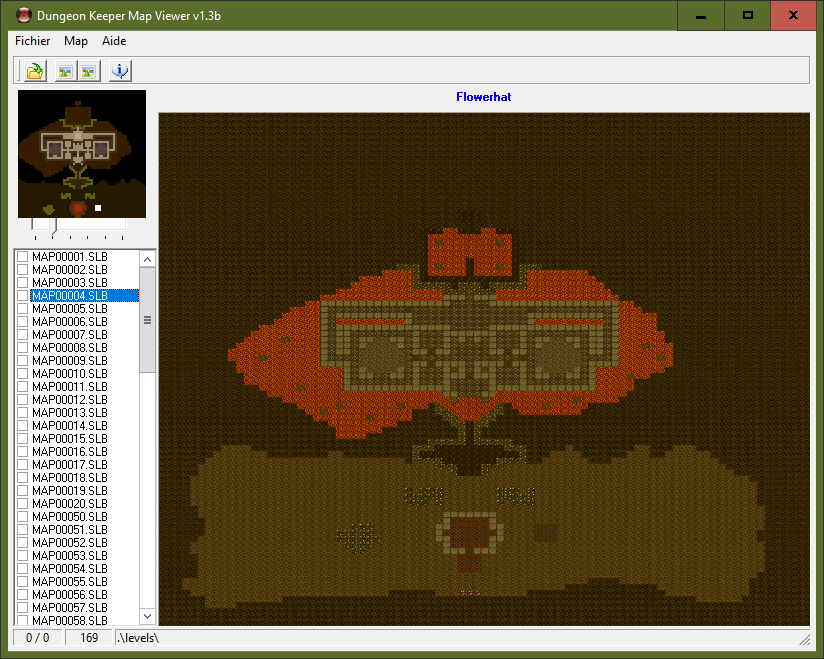Click the large map view canvas
This screenshot has width=824, height=659.
coord(484,369)
